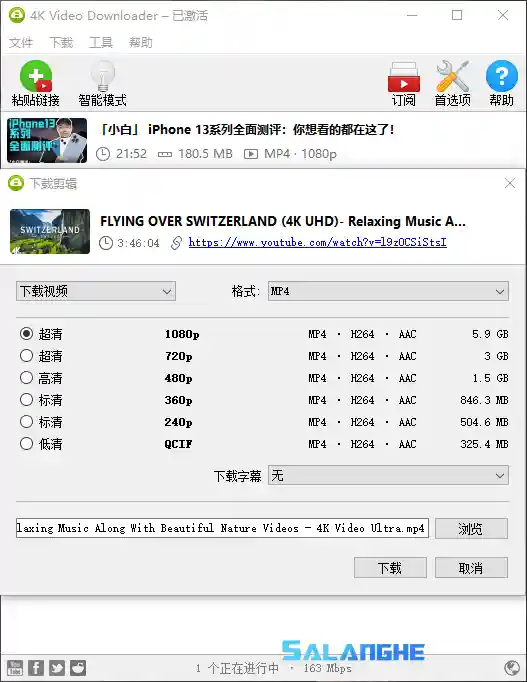Click the Browse (浏览) button
The height and width of the screenshot is (682, 527).
(x=471, y=528)
